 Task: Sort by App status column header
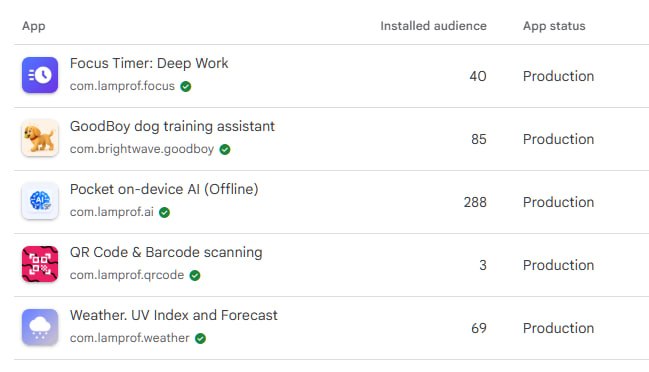click(x=554, y=26)
